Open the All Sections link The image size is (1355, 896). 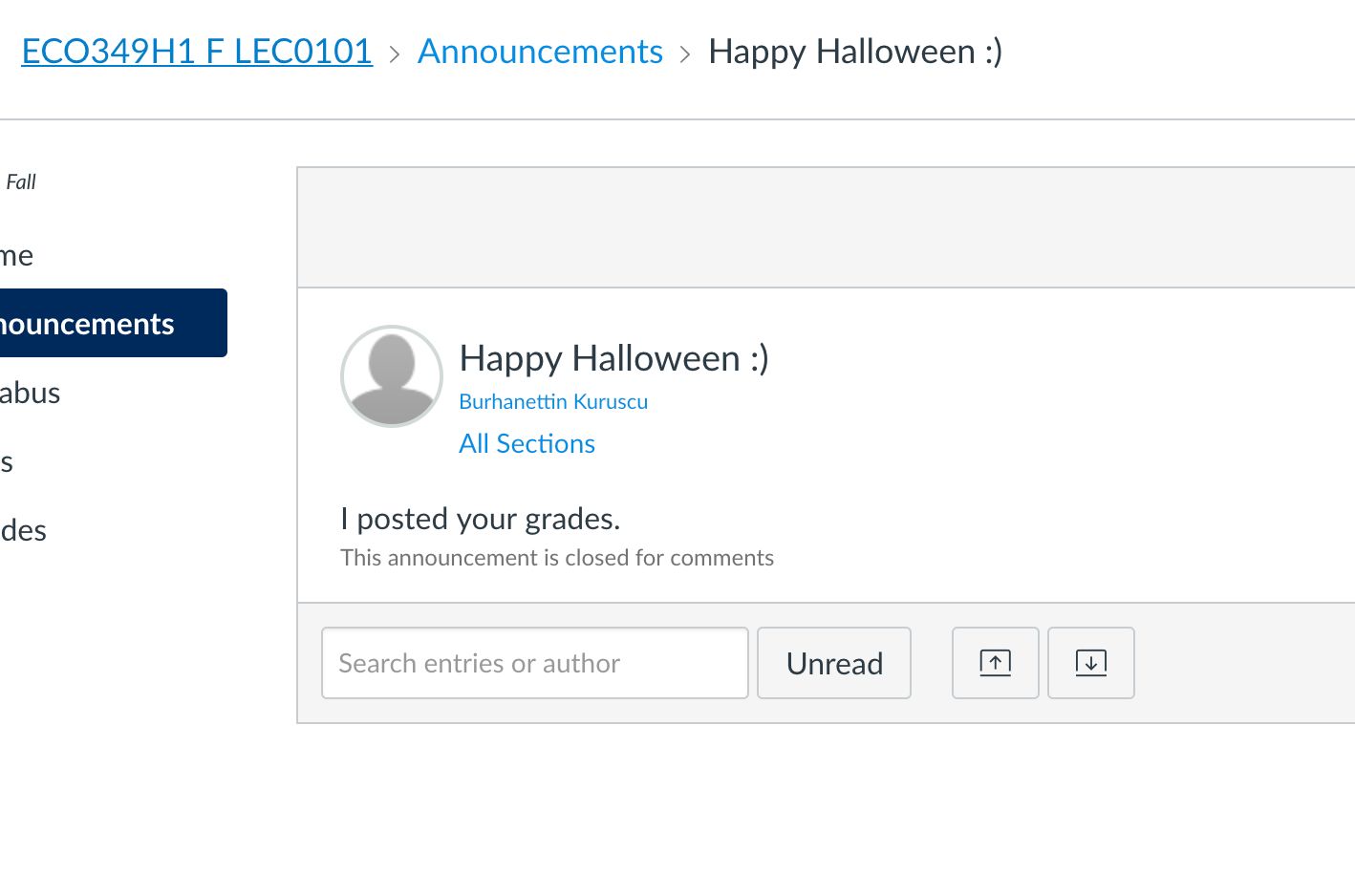527,443
